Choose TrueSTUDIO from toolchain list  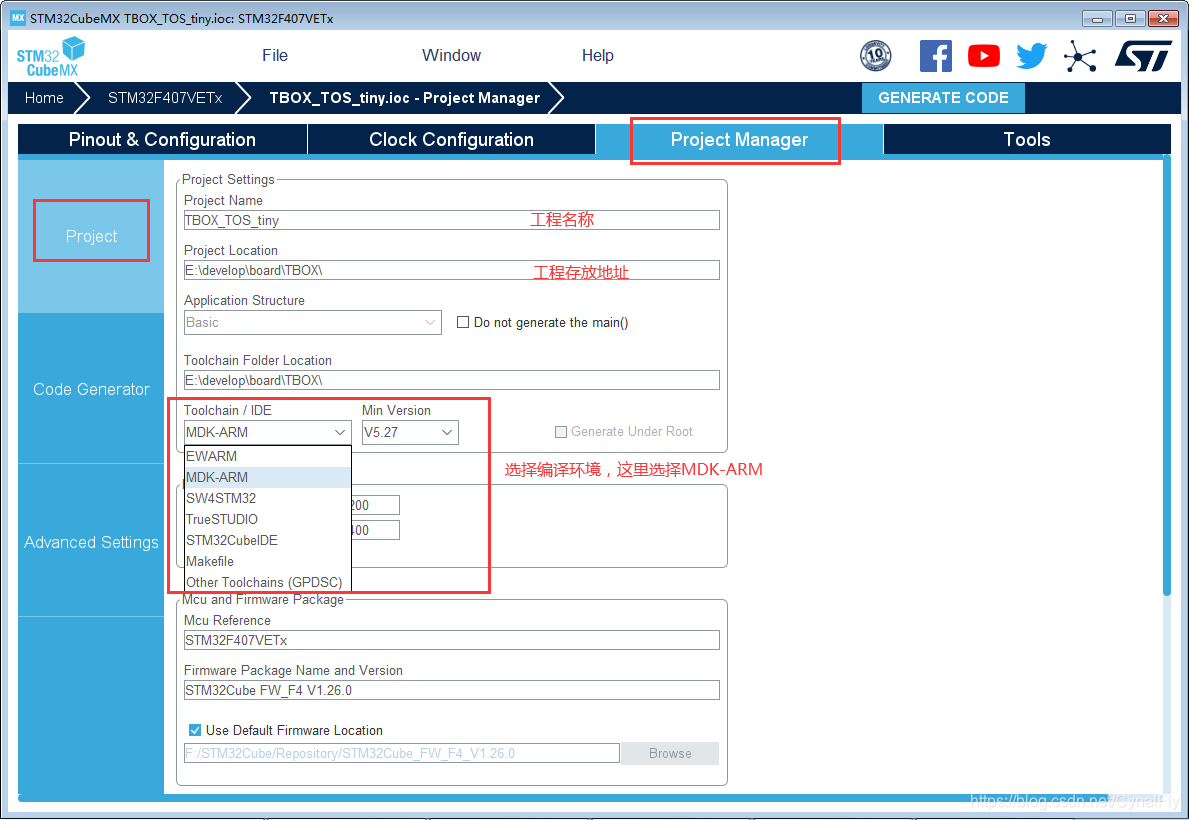click(268, 520)
